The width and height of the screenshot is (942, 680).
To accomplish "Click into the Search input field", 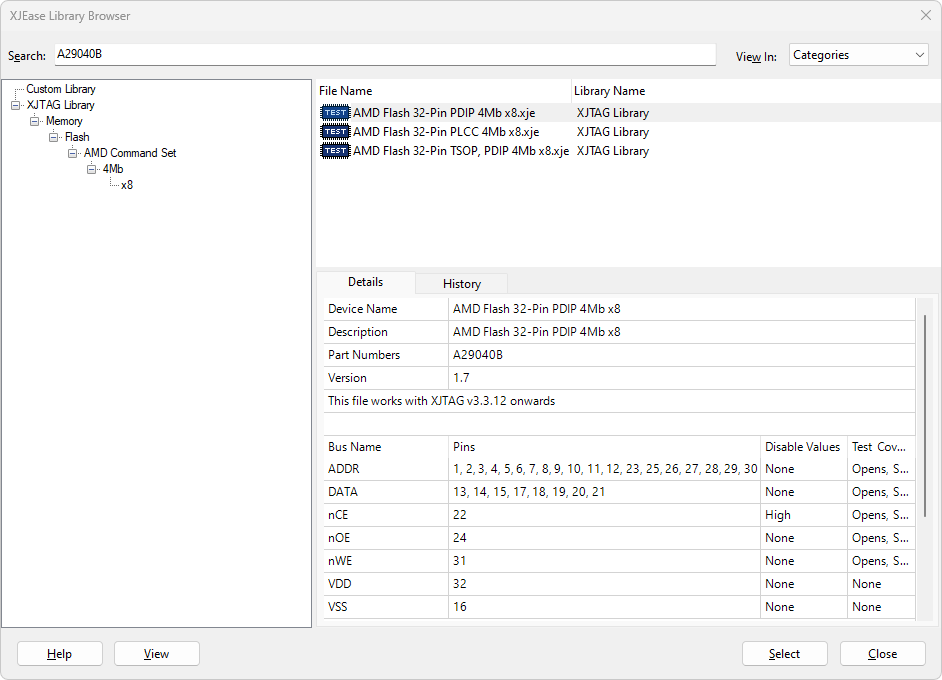I will pos(385,55).
